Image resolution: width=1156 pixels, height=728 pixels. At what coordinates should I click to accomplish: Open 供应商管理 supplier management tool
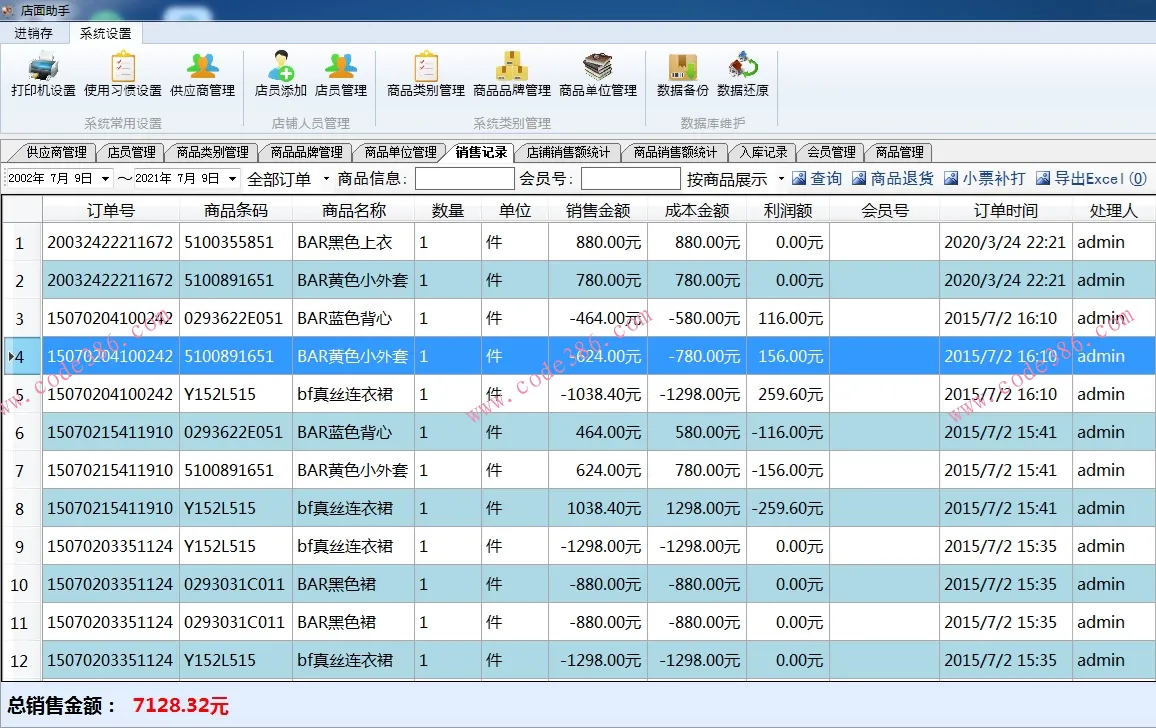coord(202,75)
